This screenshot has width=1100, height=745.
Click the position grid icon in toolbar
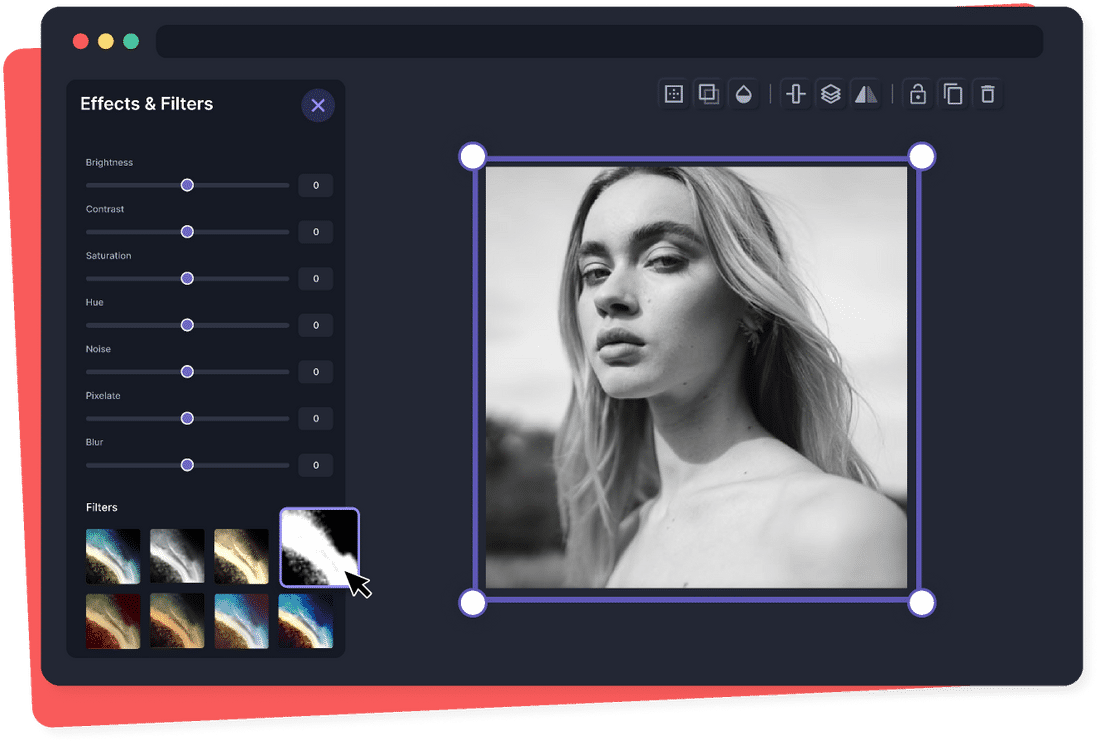674,94
